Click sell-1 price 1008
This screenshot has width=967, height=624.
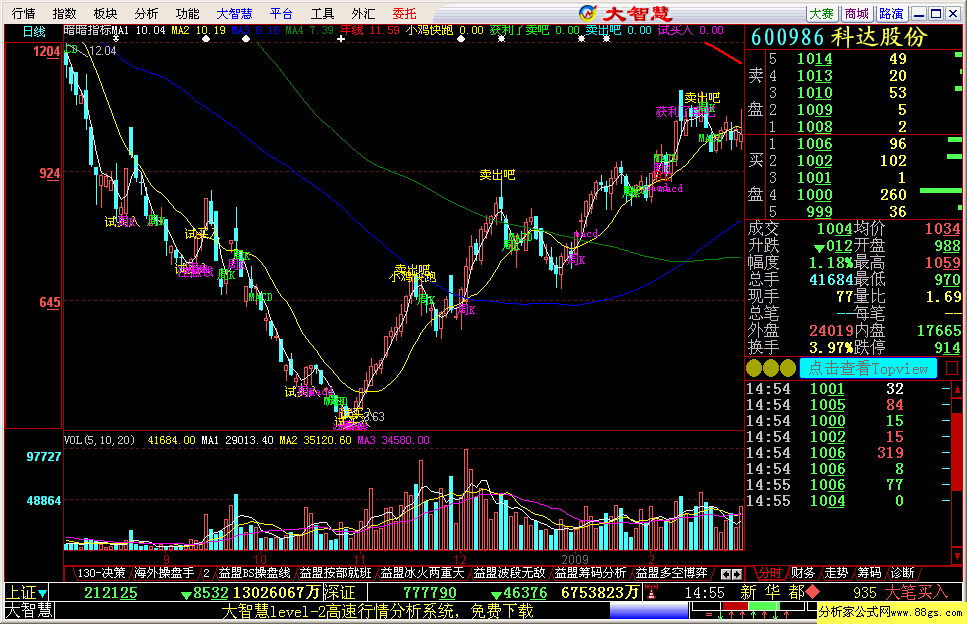coord(814,126)
